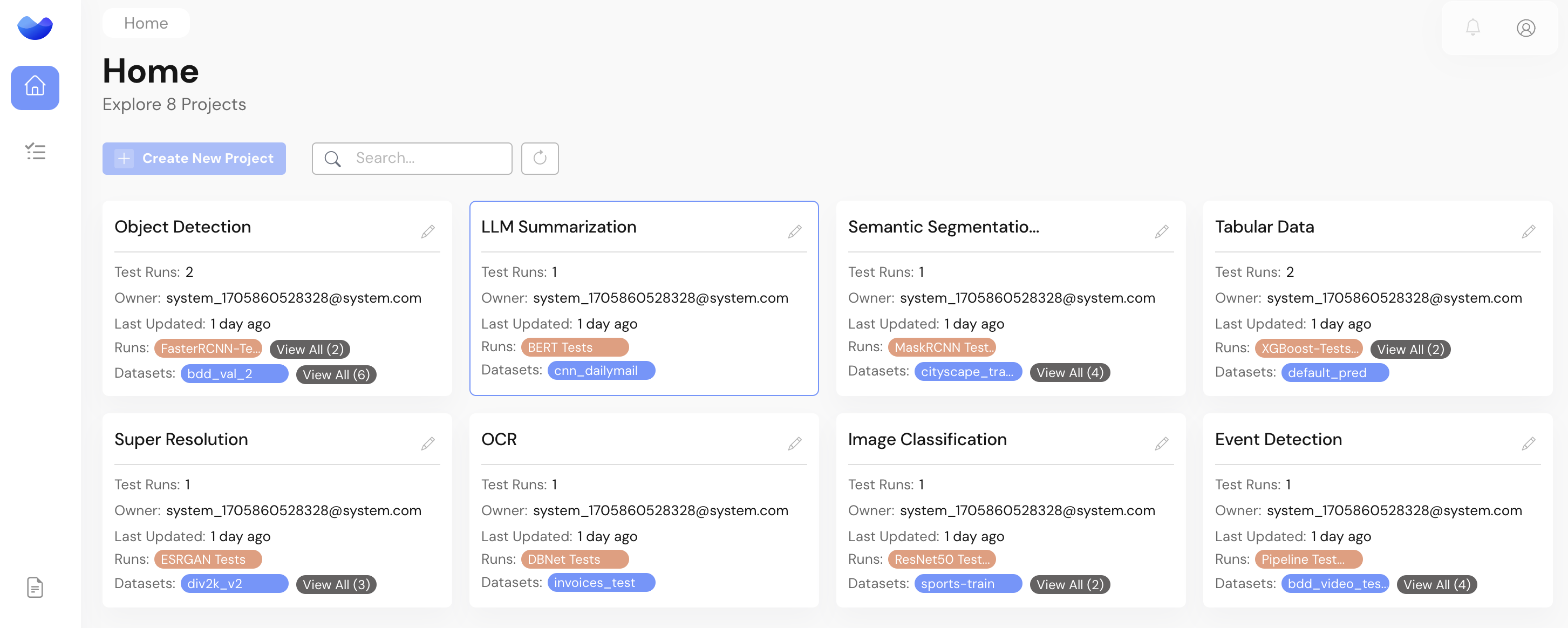Open the document icon at sidebar bottom
This screenshot has width=1568, height=628.
click(x=35, y=587)
